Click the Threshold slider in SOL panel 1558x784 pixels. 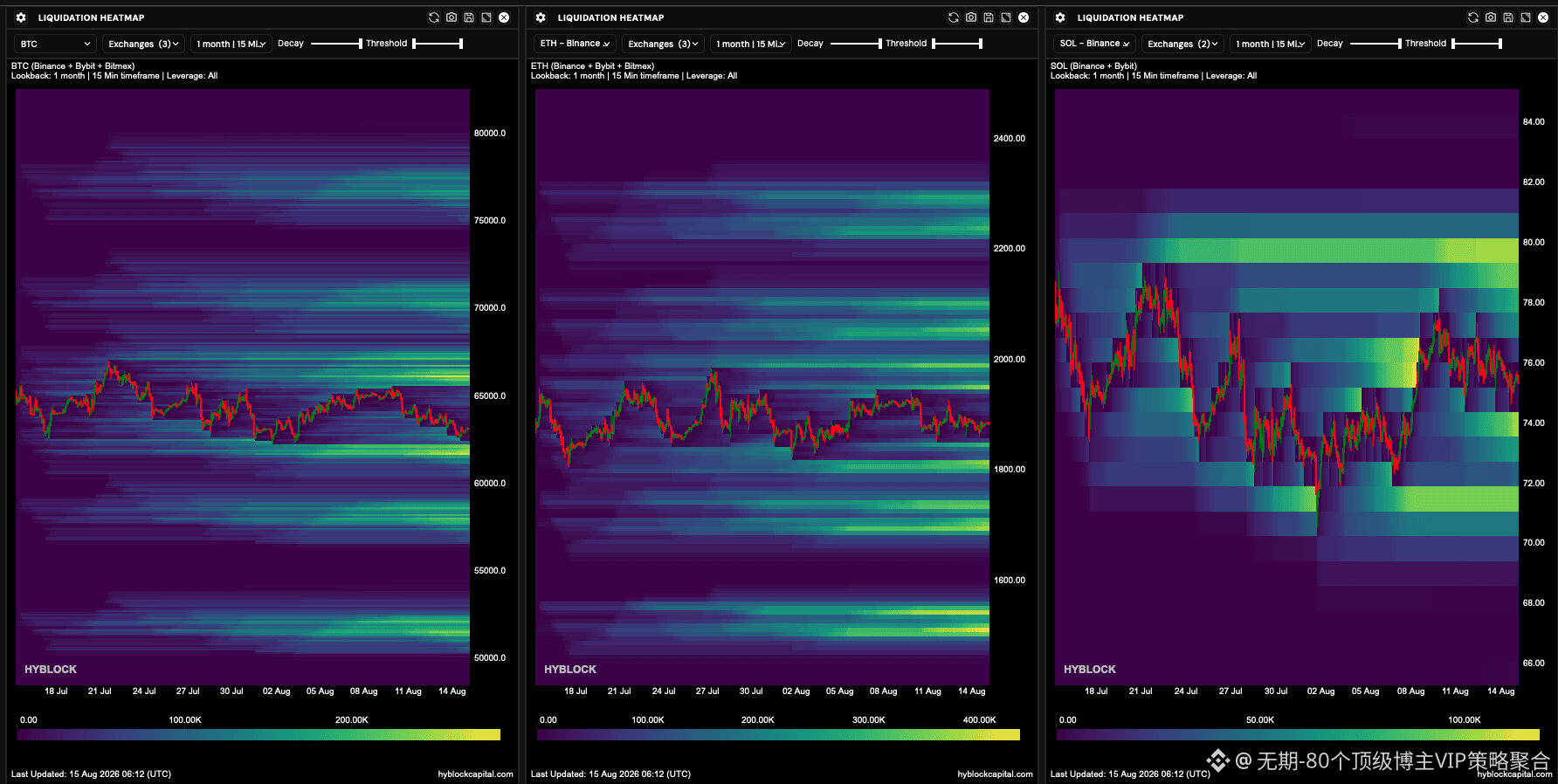(x=1477, y=44)
